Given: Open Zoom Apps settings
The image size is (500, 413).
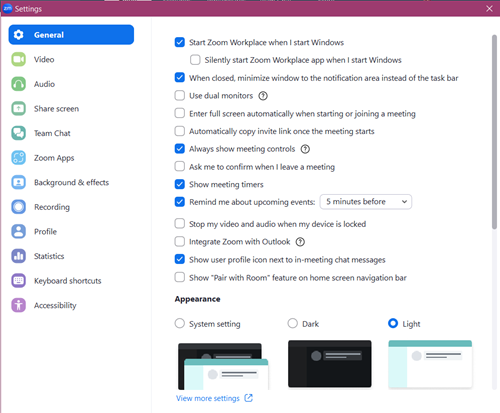Looking at the screenshot, I should click(71, 158).
